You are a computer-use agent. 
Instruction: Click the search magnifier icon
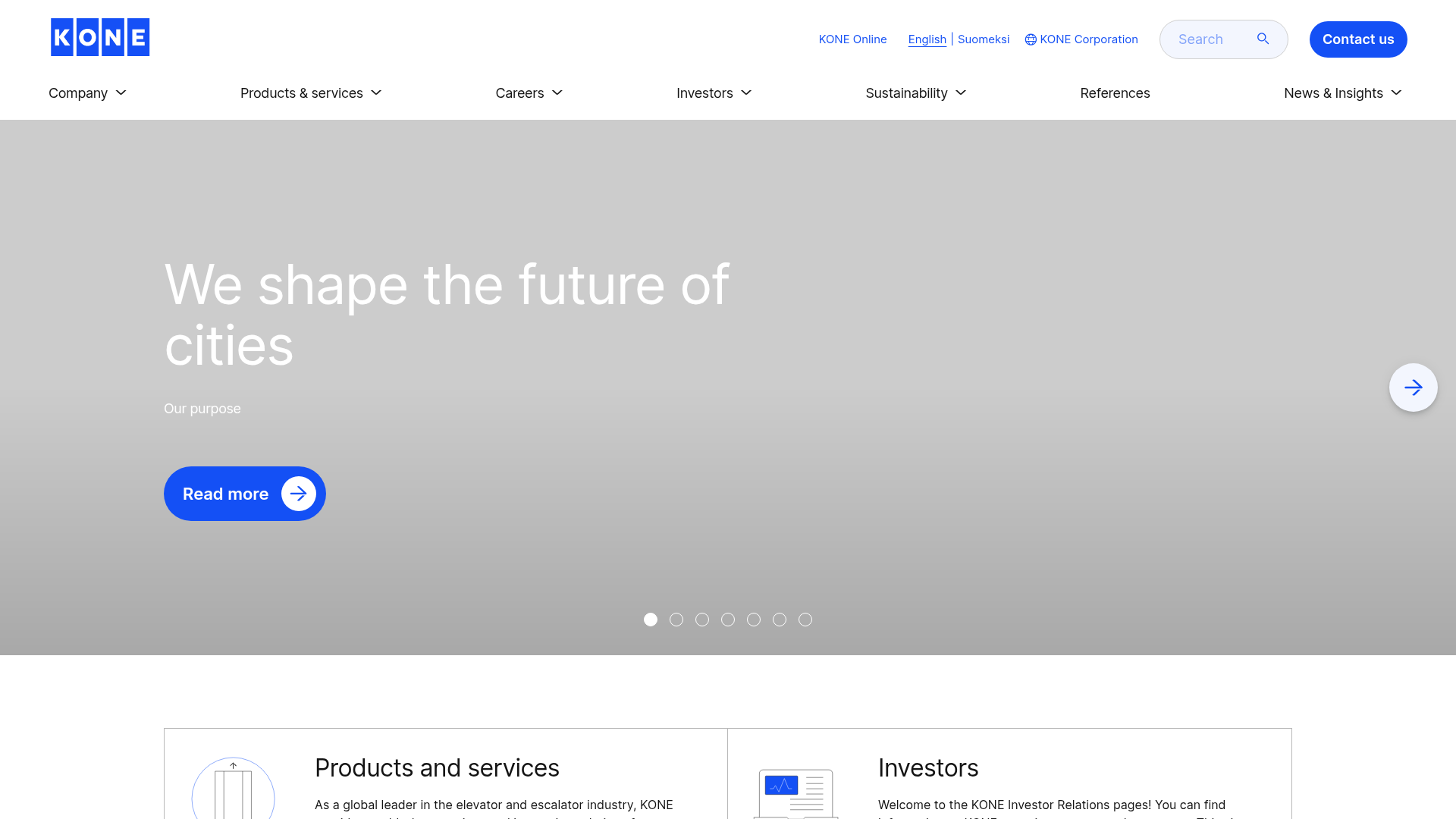point(1263,39)
